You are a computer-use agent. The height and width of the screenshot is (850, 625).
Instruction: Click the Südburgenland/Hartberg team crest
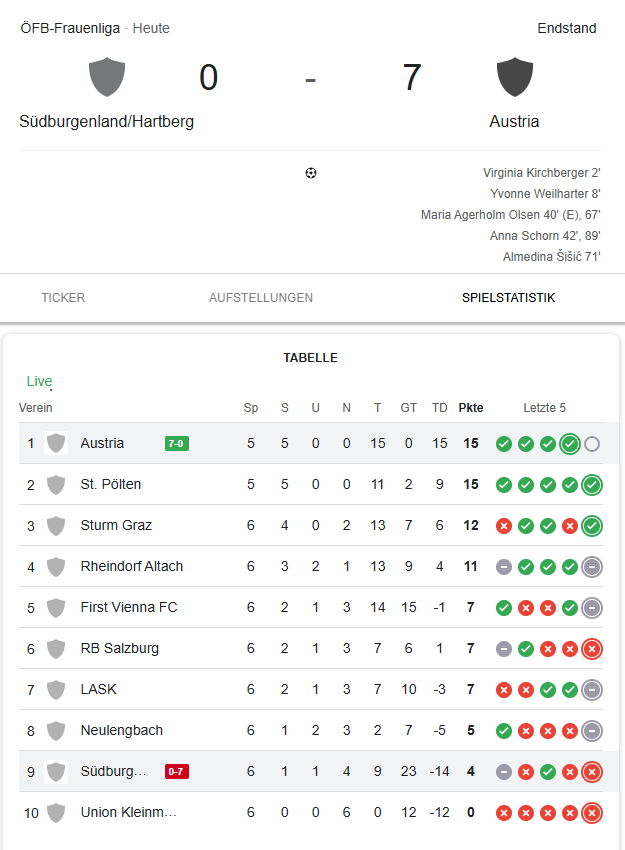coord(107,77)
